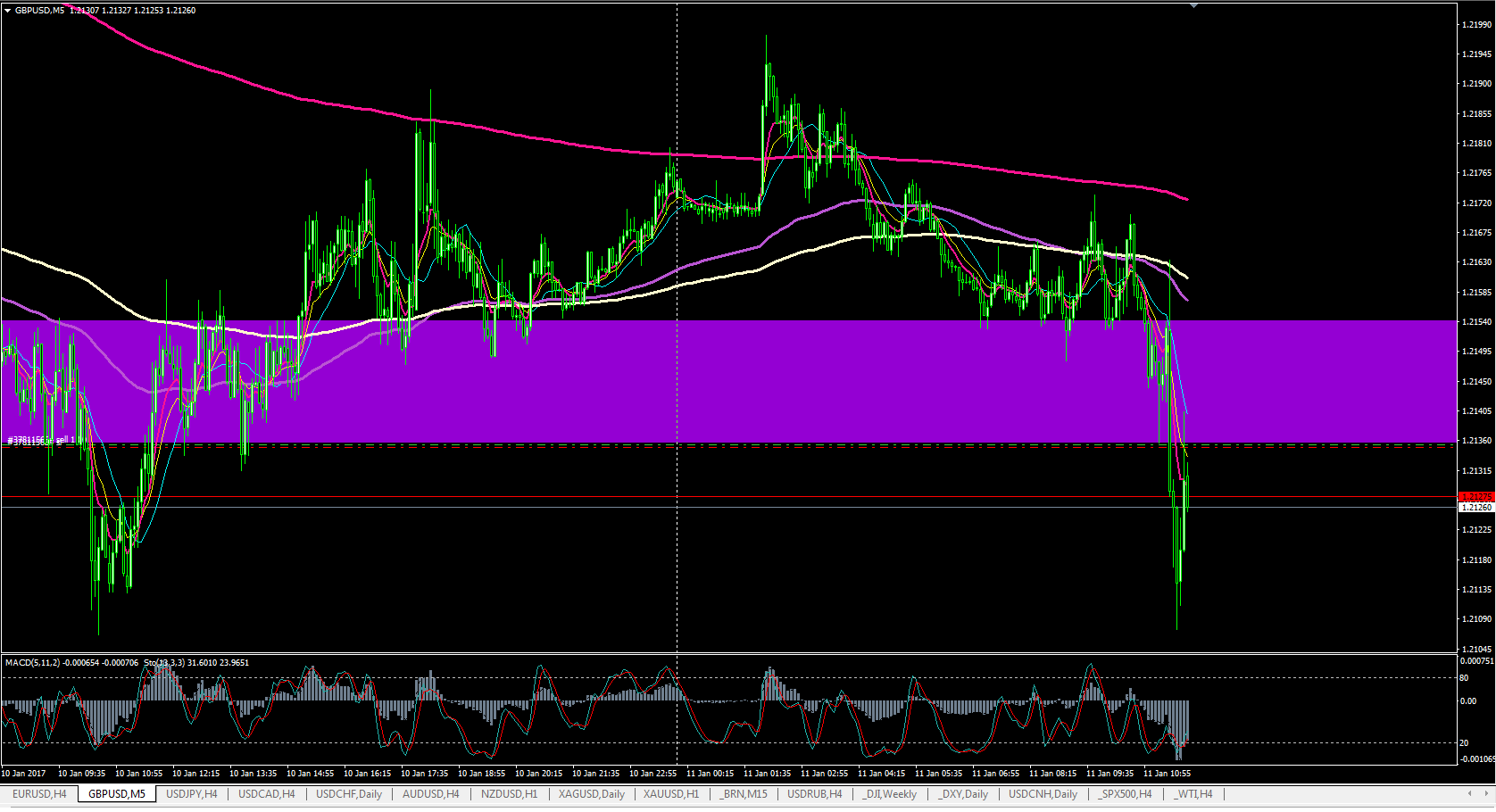Click the GBPUSD,M5 chart title text
Image resolution: width=1496 pixels, height=812 pixels.
pyautogui.click(x=39, y=11)
